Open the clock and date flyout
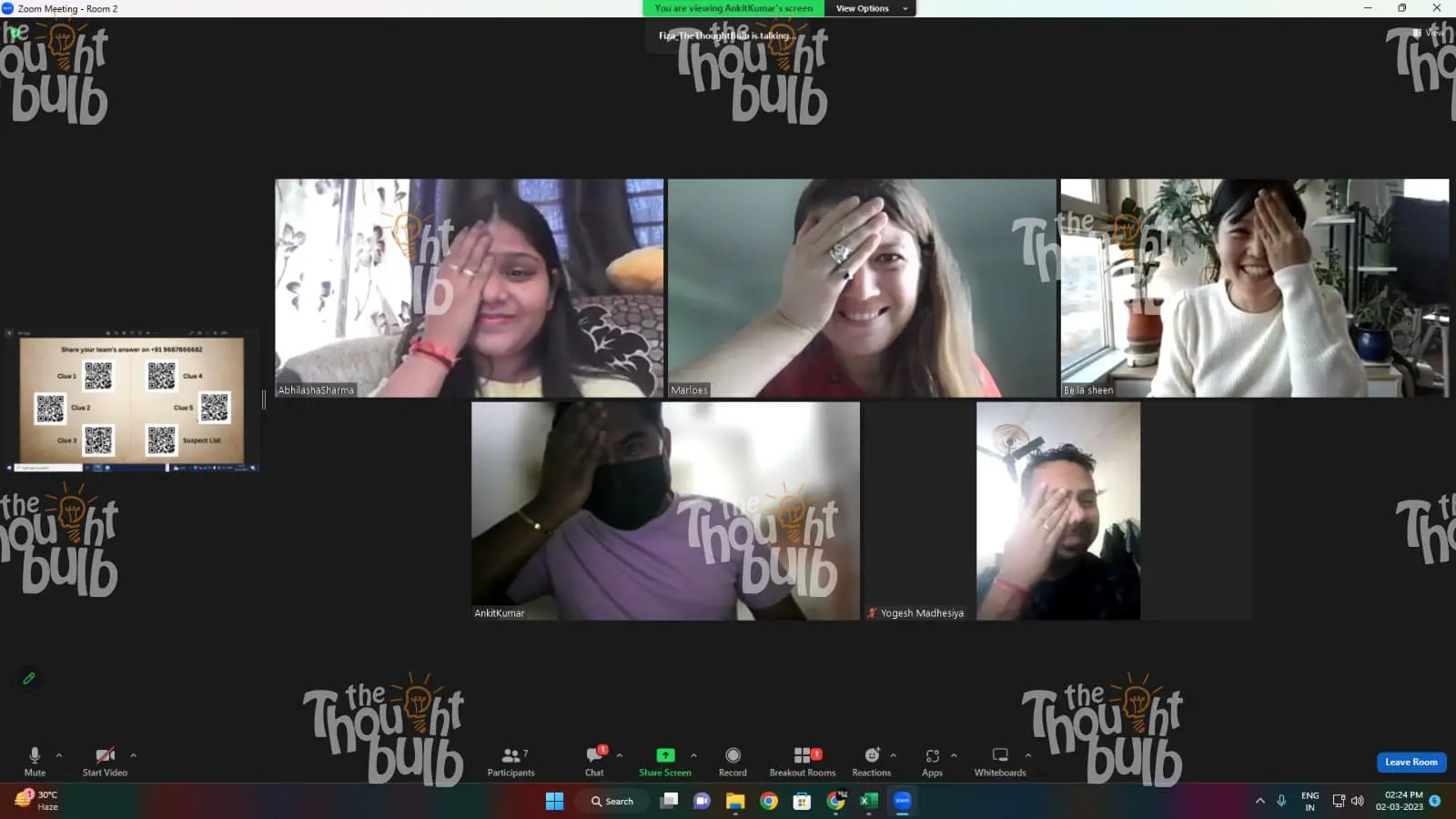This screenshot has height=819, width=1456. (x=1400, y=801)
